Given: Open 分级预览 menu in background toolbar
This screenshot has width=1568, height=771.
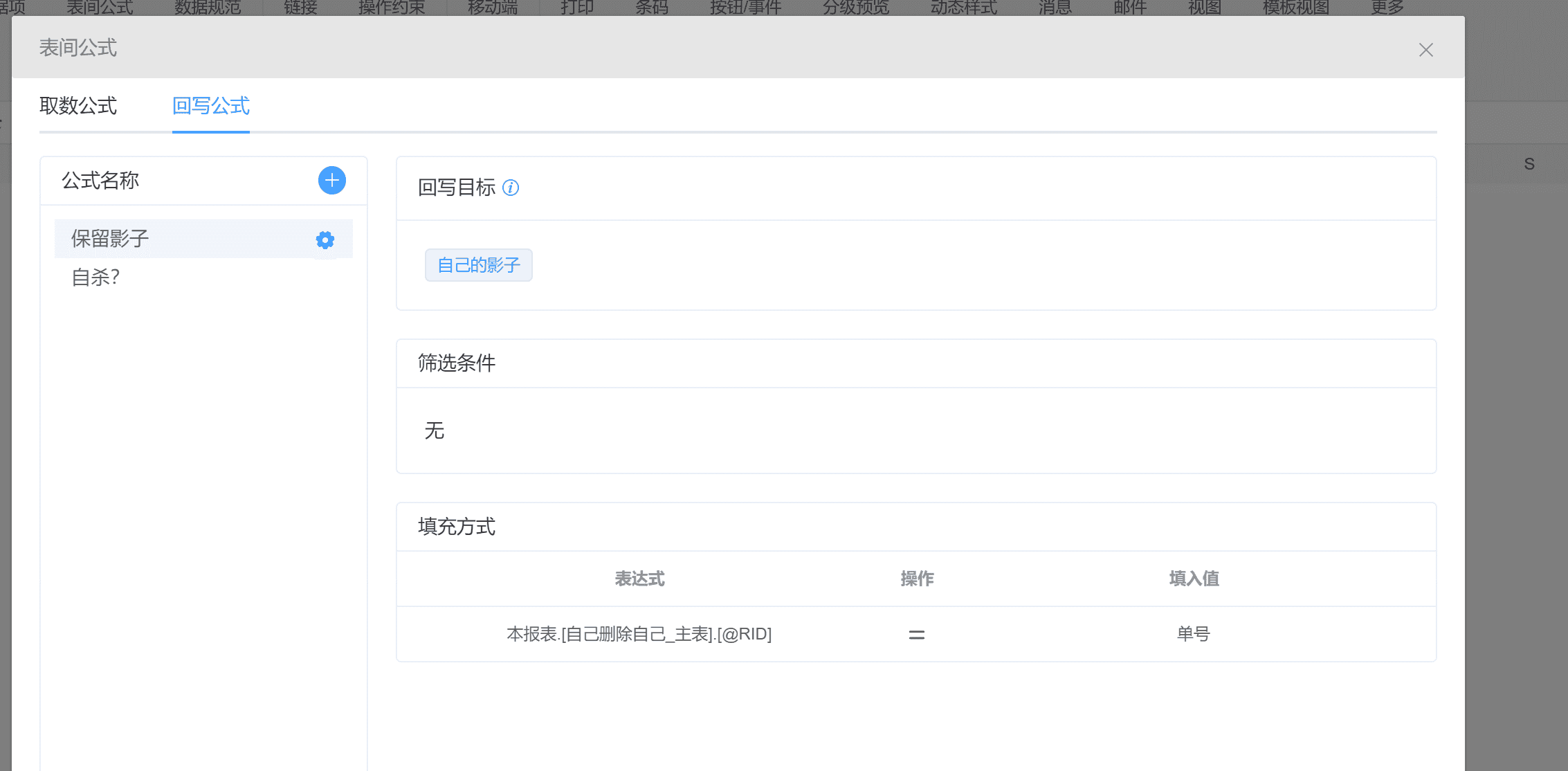Looking at the screenshot, I should (x=856, y=8).
